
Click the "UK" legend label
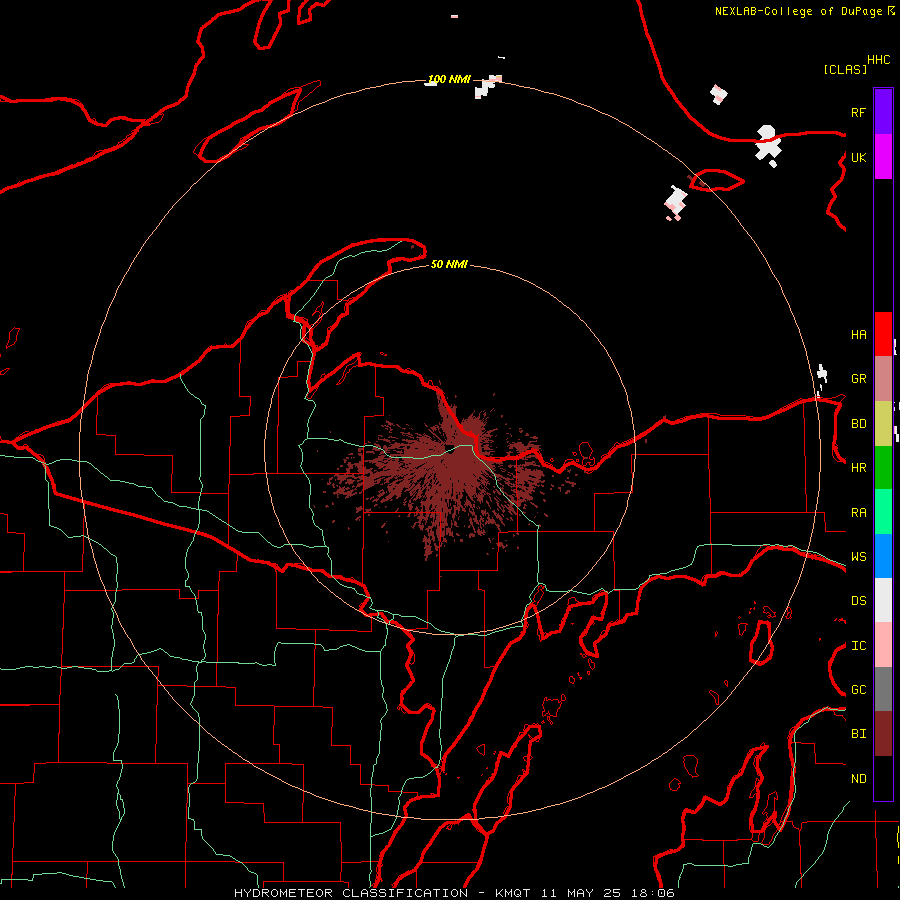pyautogui.click(x=859, y=157)
